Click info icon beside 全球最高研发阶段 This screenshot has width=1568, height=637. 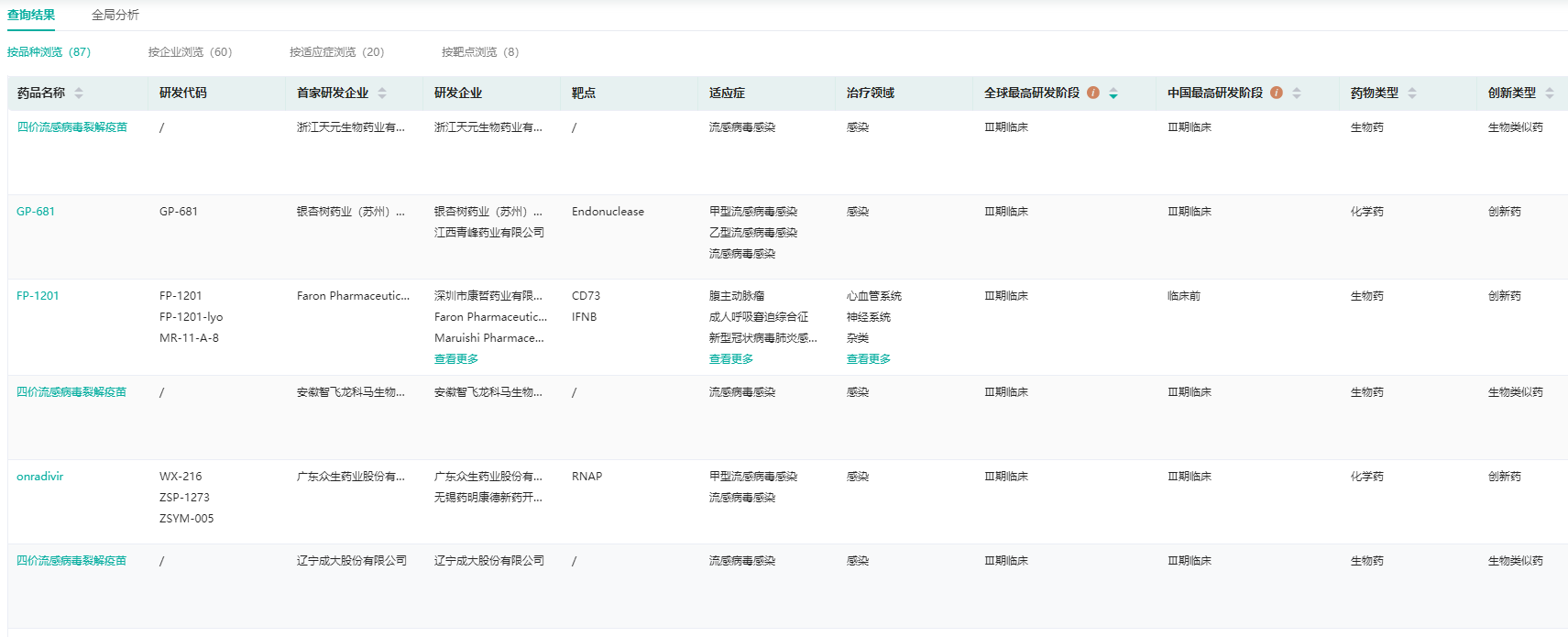click(1092, 93)
